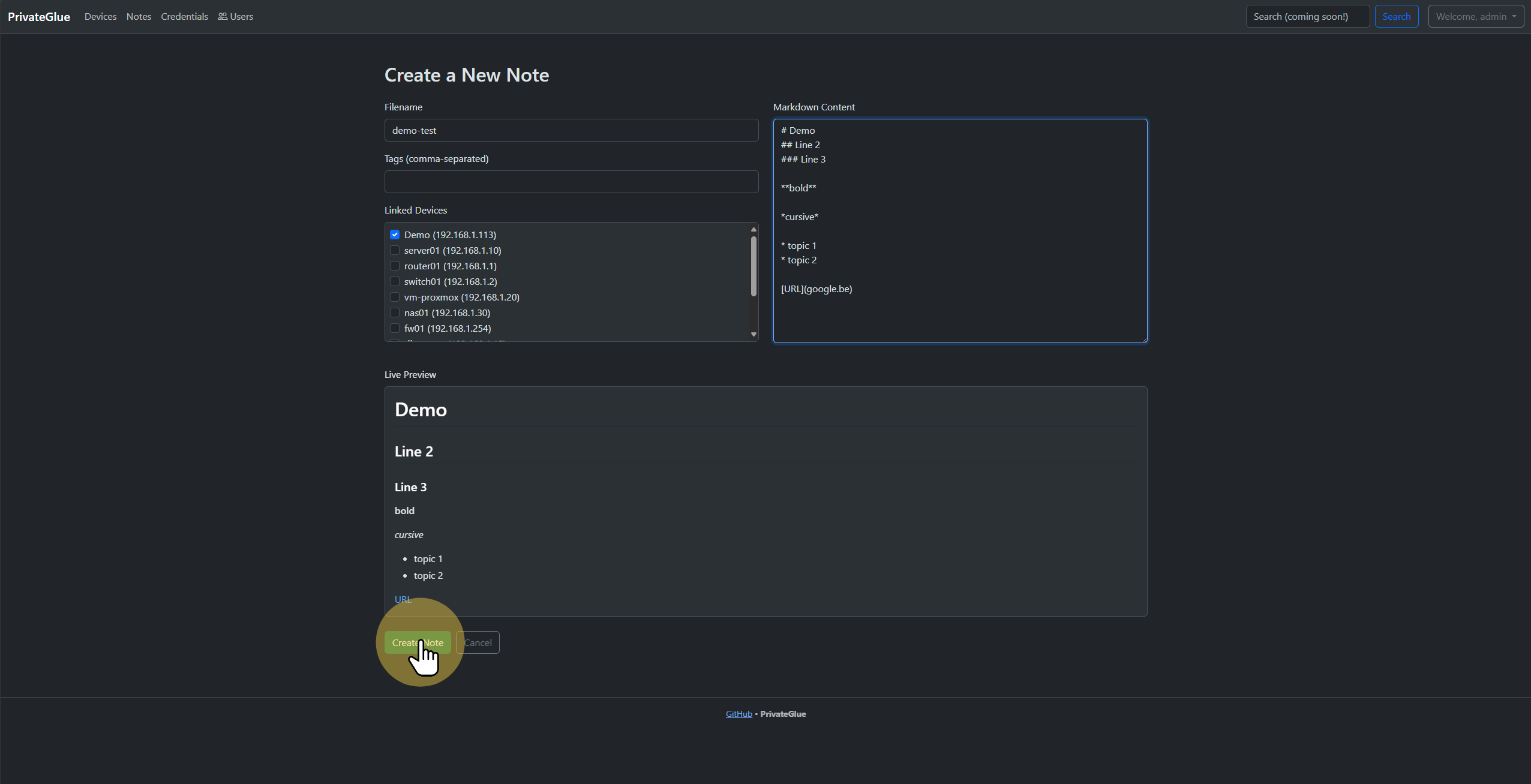Image resolution: width=1531 pixels, height=784 pixels.
Task: Open the Notes menu item
Action: 139,17
